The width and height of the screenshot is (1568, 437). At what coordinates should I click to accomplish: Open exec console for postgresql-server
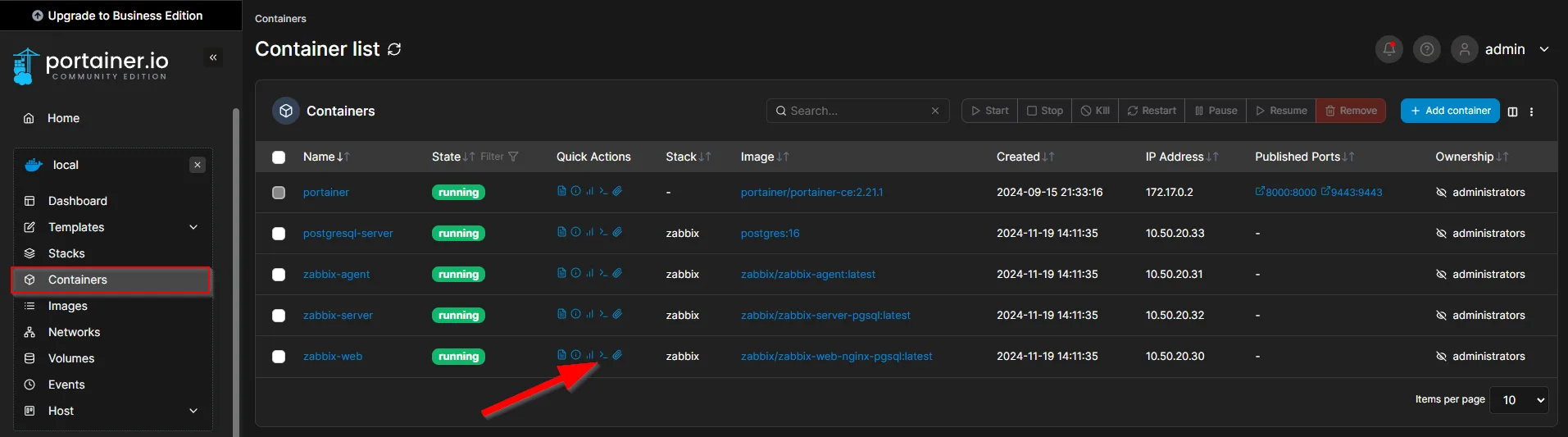[603, 232]
